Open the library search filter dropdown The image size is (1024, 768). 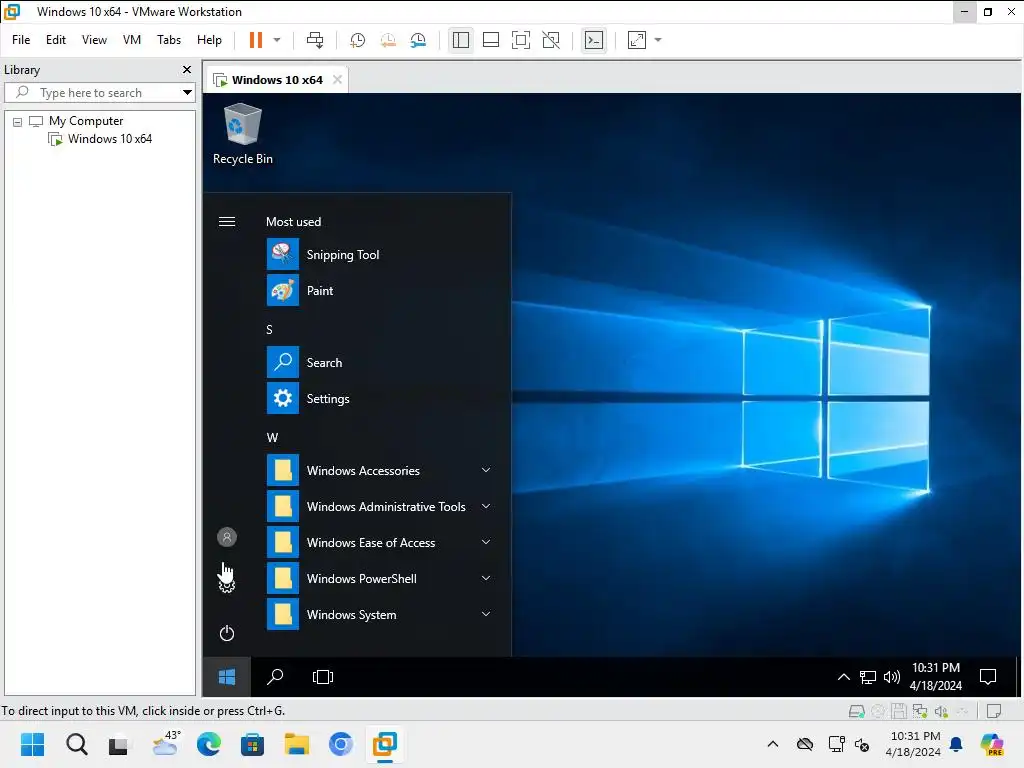(x=187, y=93)
